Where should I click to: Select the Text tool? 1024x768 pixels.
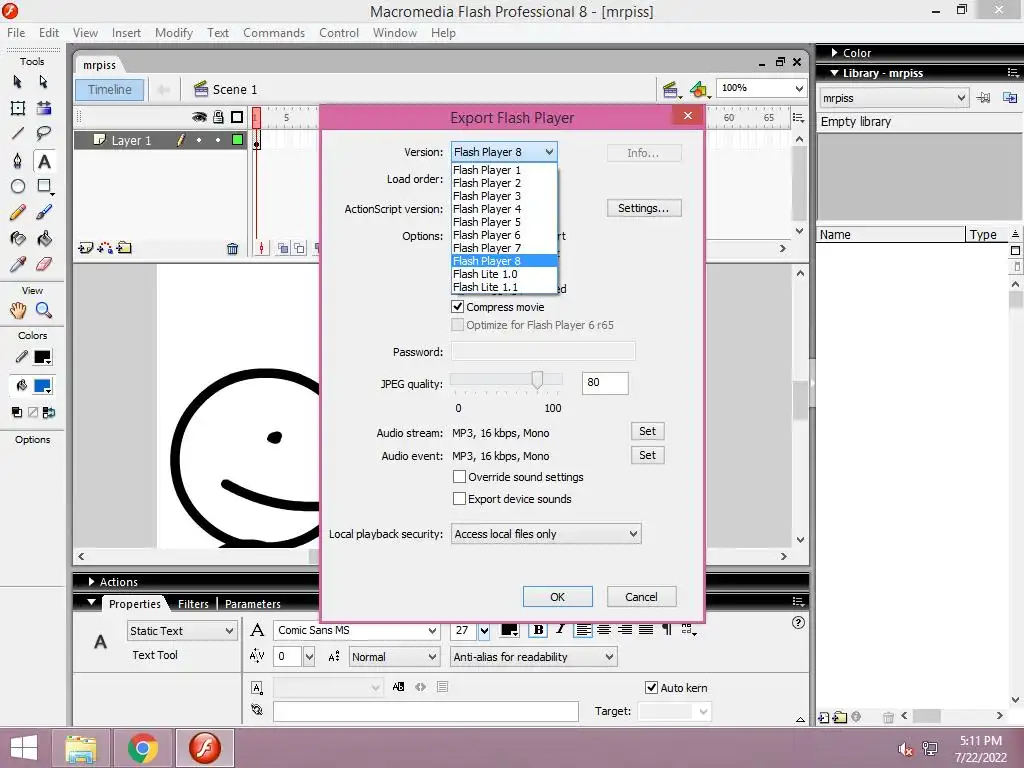[x=44, y=161]
